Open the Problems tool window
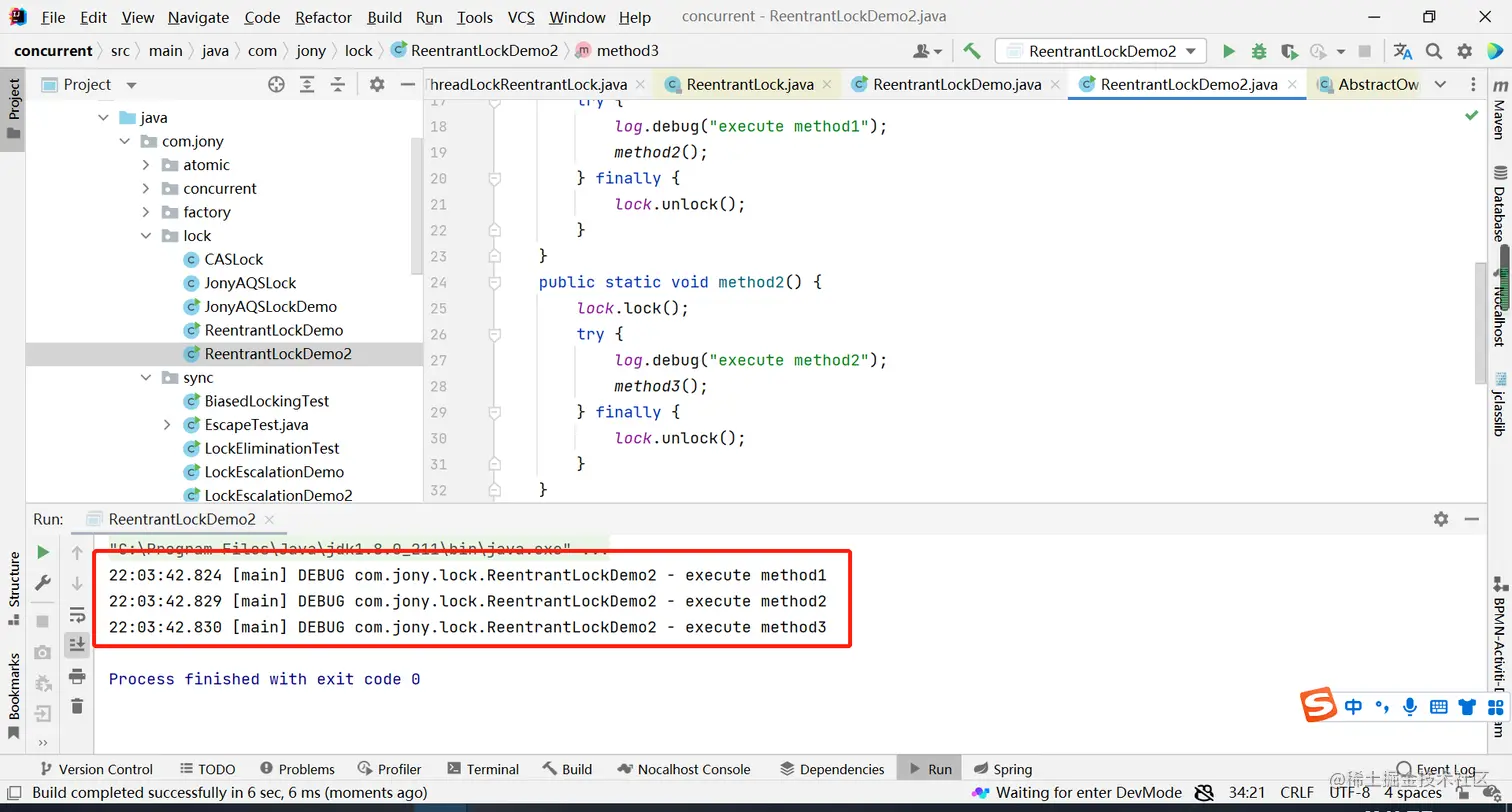The image size is (1512, 812). coord(297,769)
